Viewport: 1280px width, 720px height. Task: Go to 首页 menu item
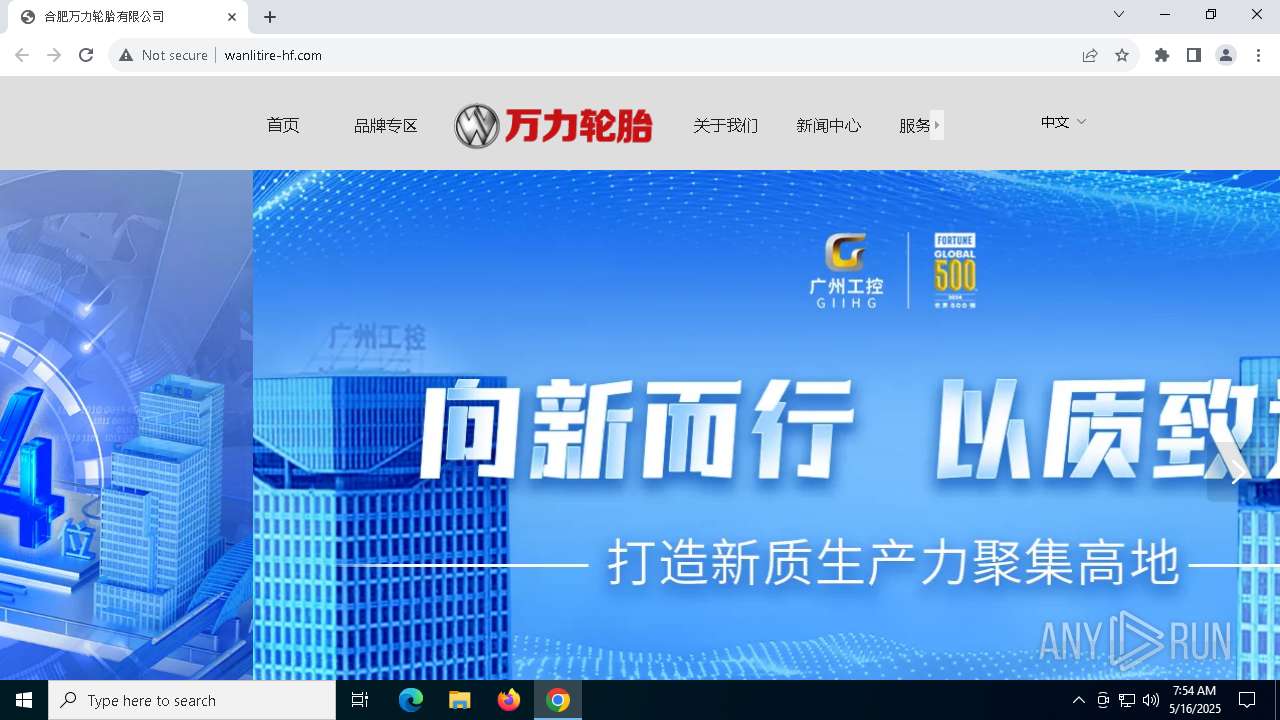[283, 125]
